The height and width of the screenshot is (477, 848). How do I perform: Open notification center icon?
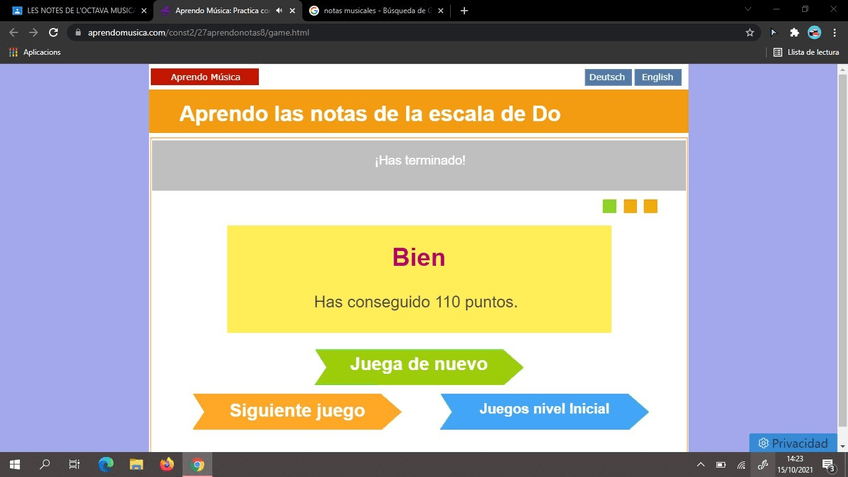pyautogui.click(x=829, y=465)
